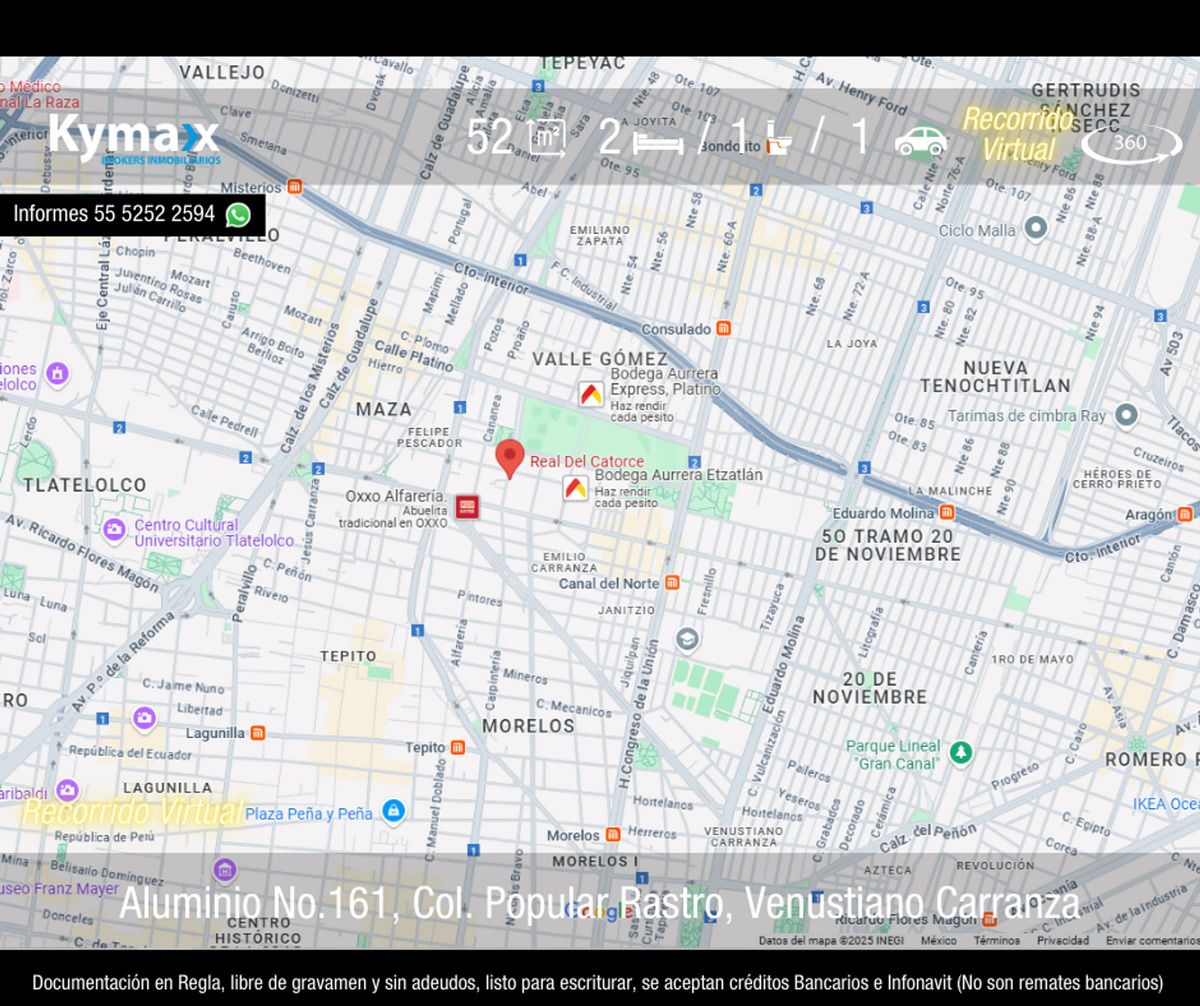Click the VALLE GÓMEZ neighborhood label
The image size is (1200, 1006).
(x=600, y=359)
